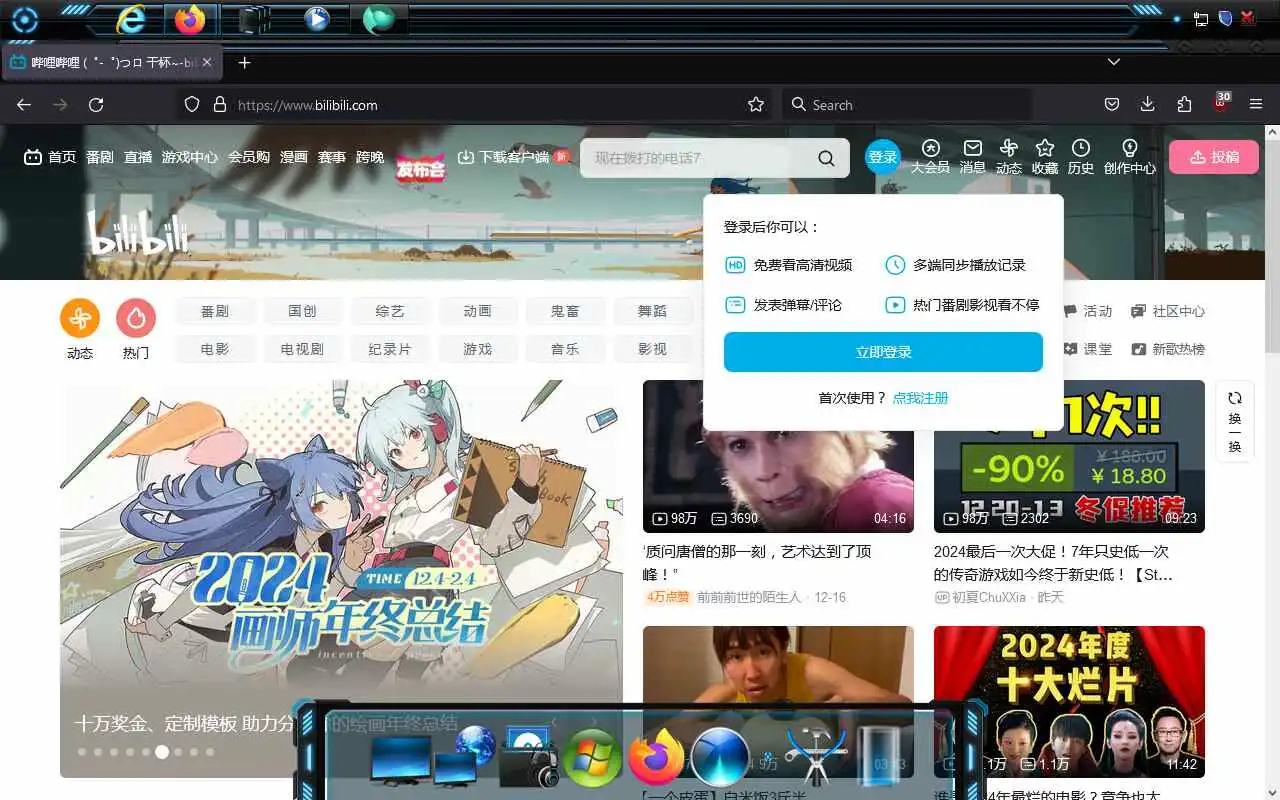Go back to the previous page
This screenshot has width=1280, height=800.
coord(24,105)
